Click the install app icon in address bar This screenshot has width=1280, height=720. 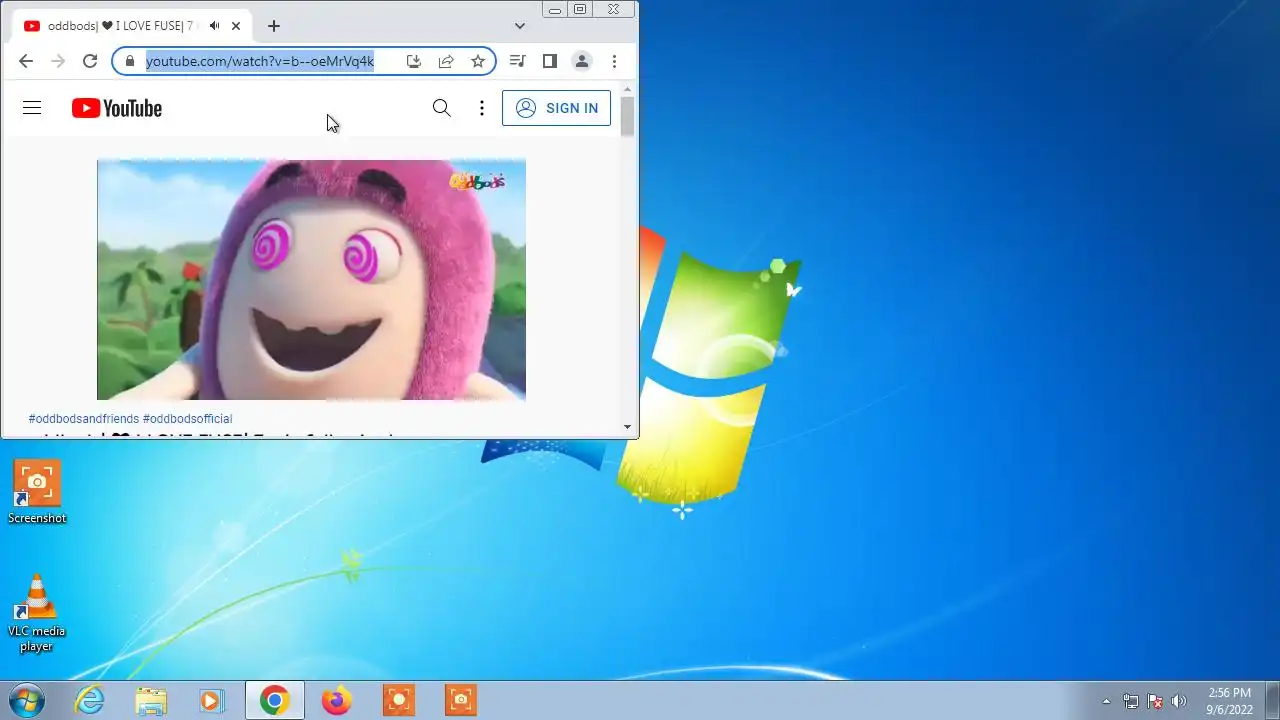(414, 61)
